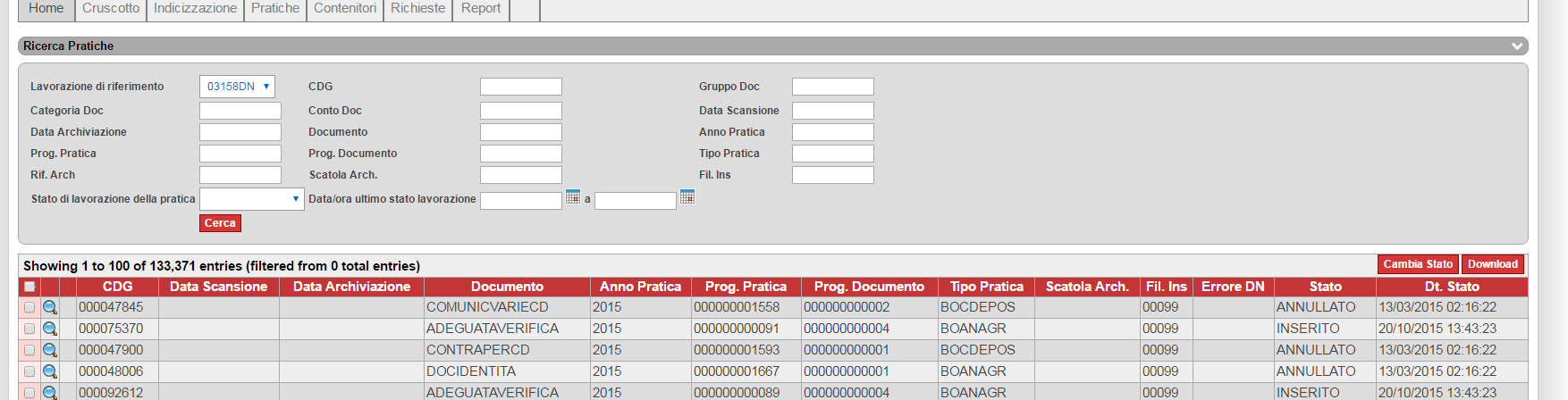The width and height of the screenshot is (1568, 400).
Task: Select checkbox for row 000075370
Action: [30, 329]
